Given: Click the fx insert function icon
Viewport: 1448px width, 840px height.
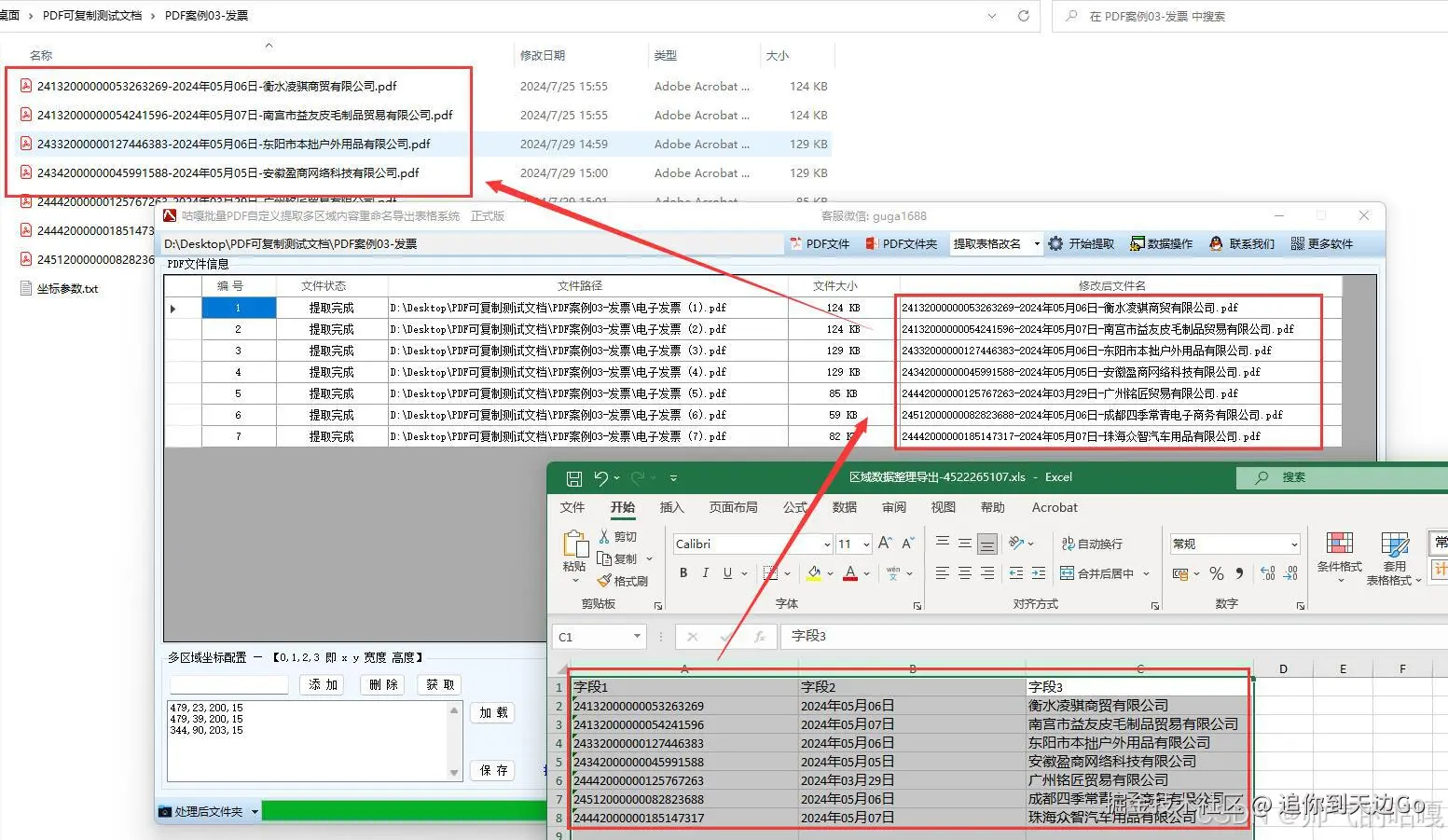Looking at the screenshot, I should coord(760,637).
